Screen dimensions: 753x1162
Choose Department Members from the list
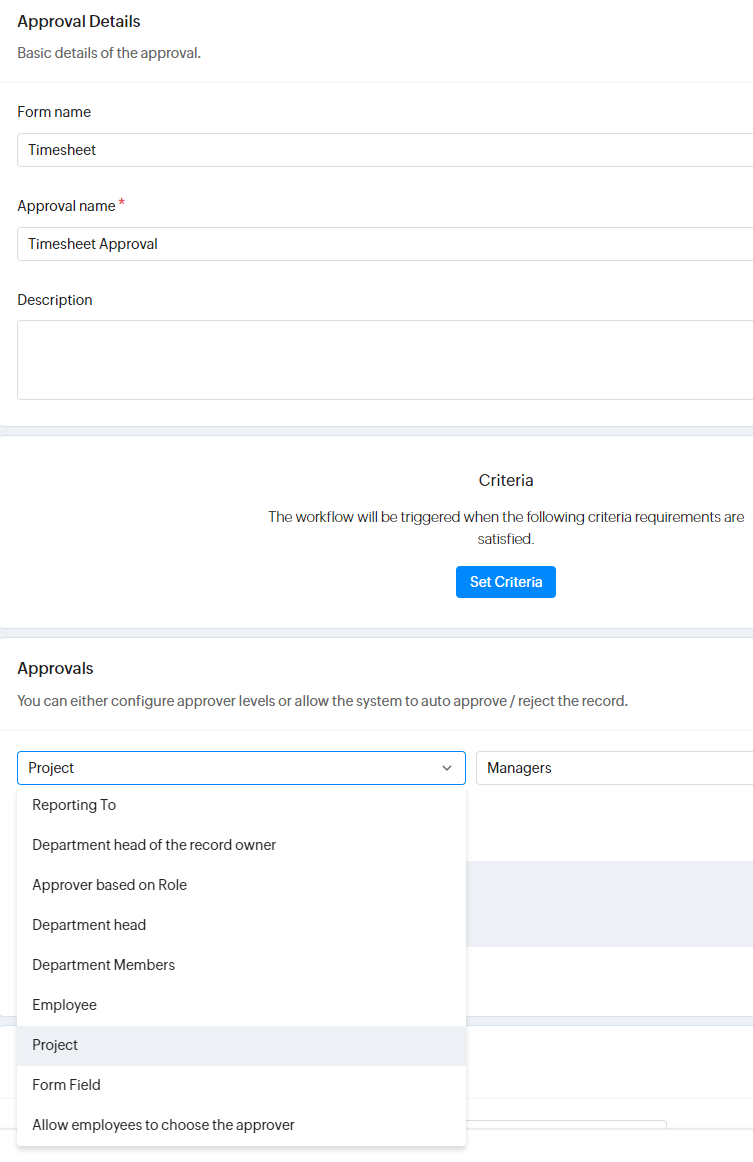[103, 965]
